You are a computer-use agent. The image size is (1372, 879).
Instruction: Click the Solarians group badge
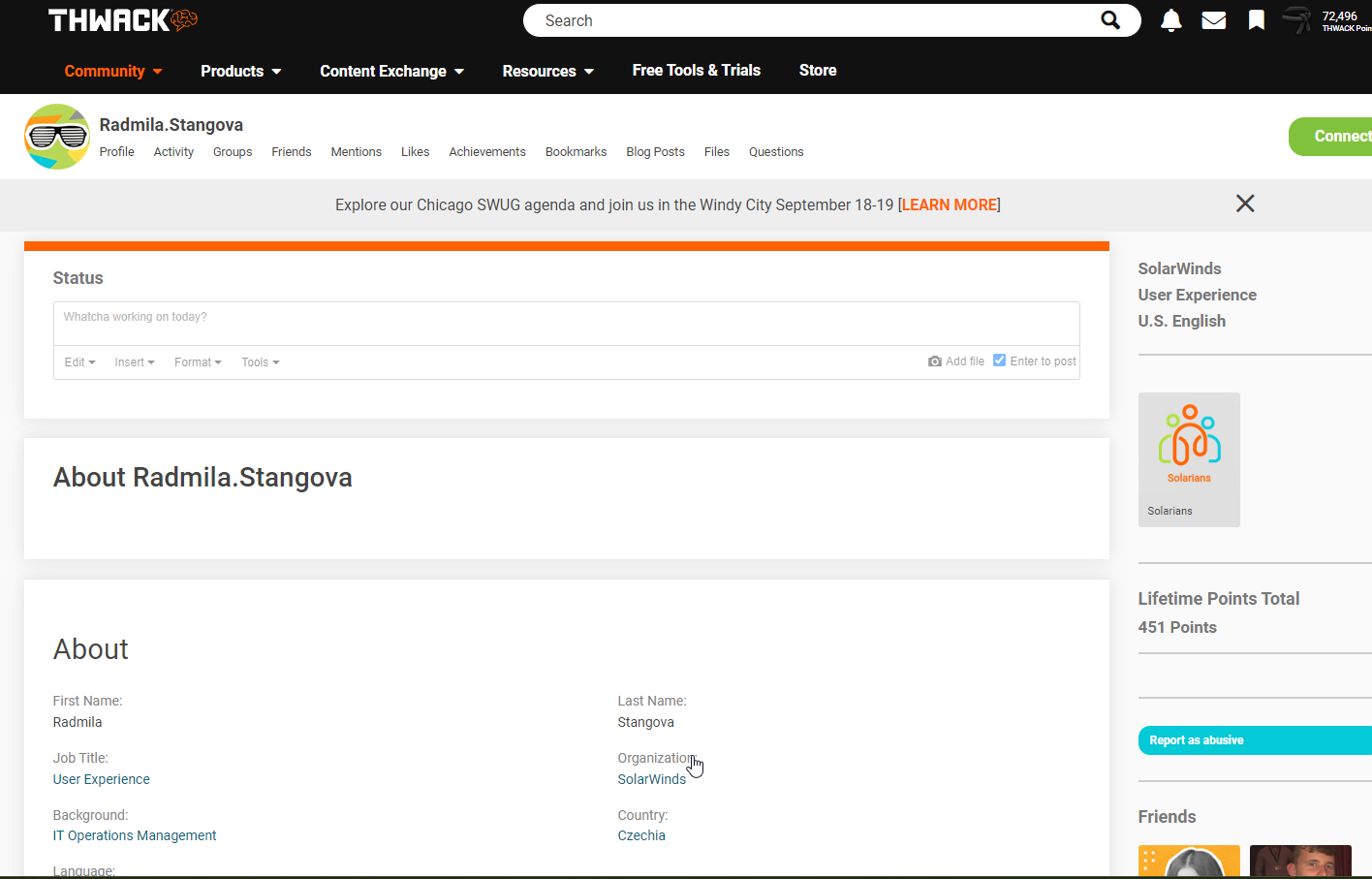pyautogui.click(x=1189, y=459)
